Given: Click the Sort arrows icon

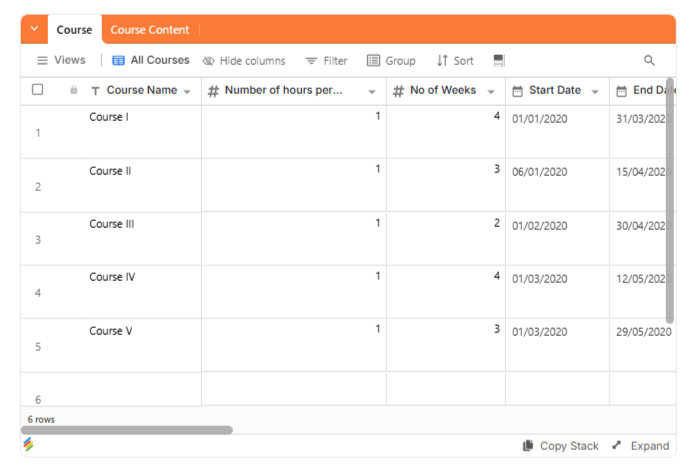Looking at the screenshot, I should (442, 60).
